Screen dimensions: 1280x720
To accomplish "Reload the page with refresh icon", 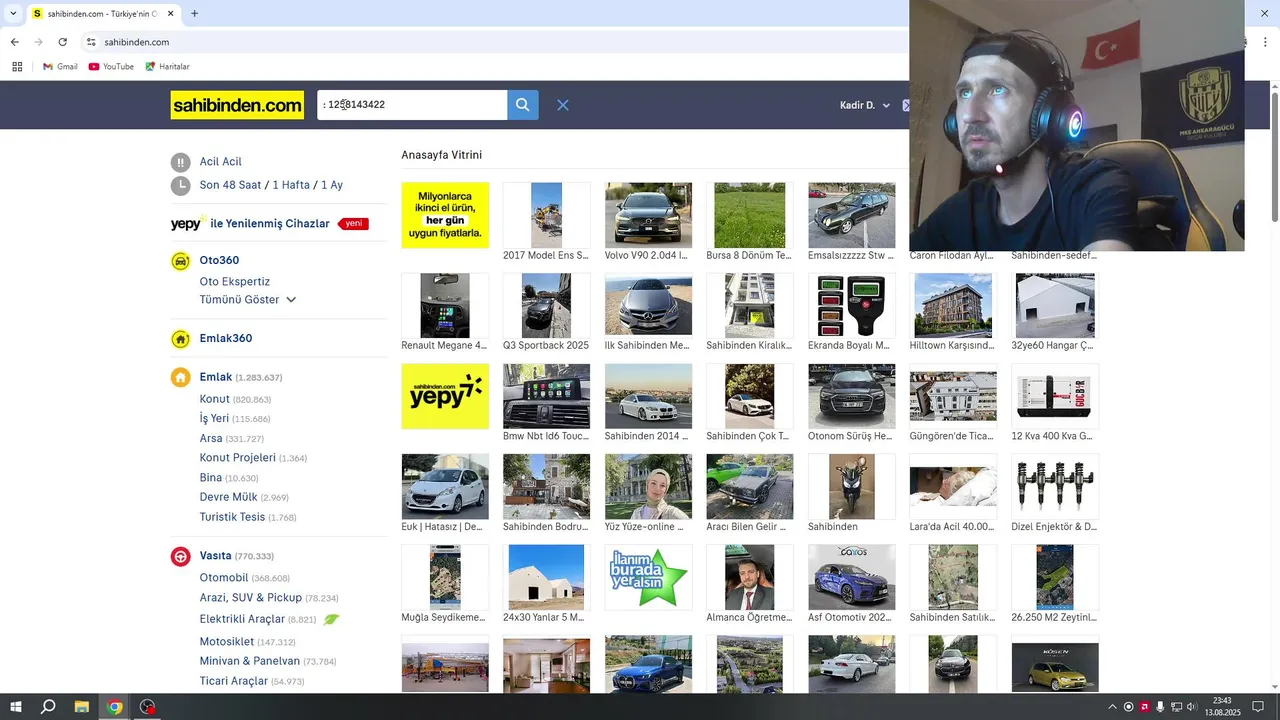I will pyautogui.click(x=62, y=42).
